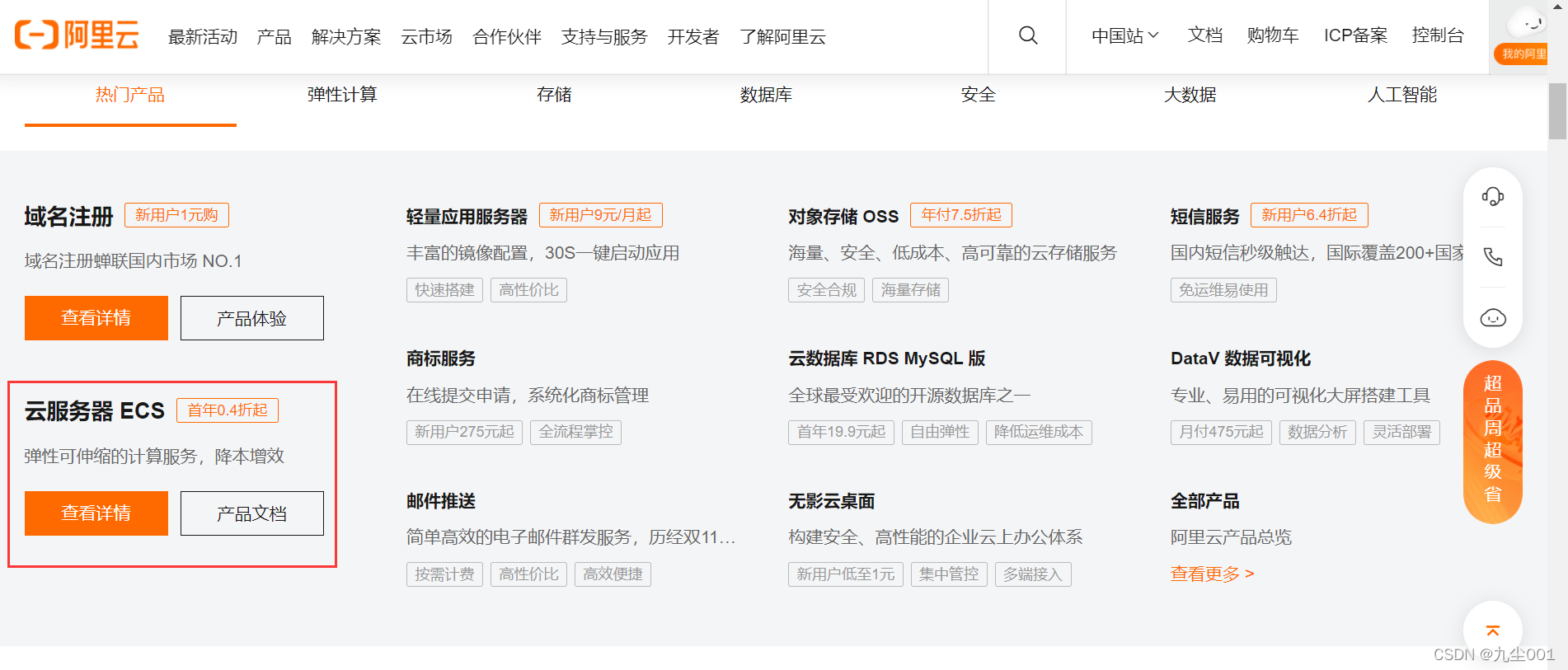This screenshot has width=1568, height=670.
Task: Open the 最新活动 menu
Action: 203,36
